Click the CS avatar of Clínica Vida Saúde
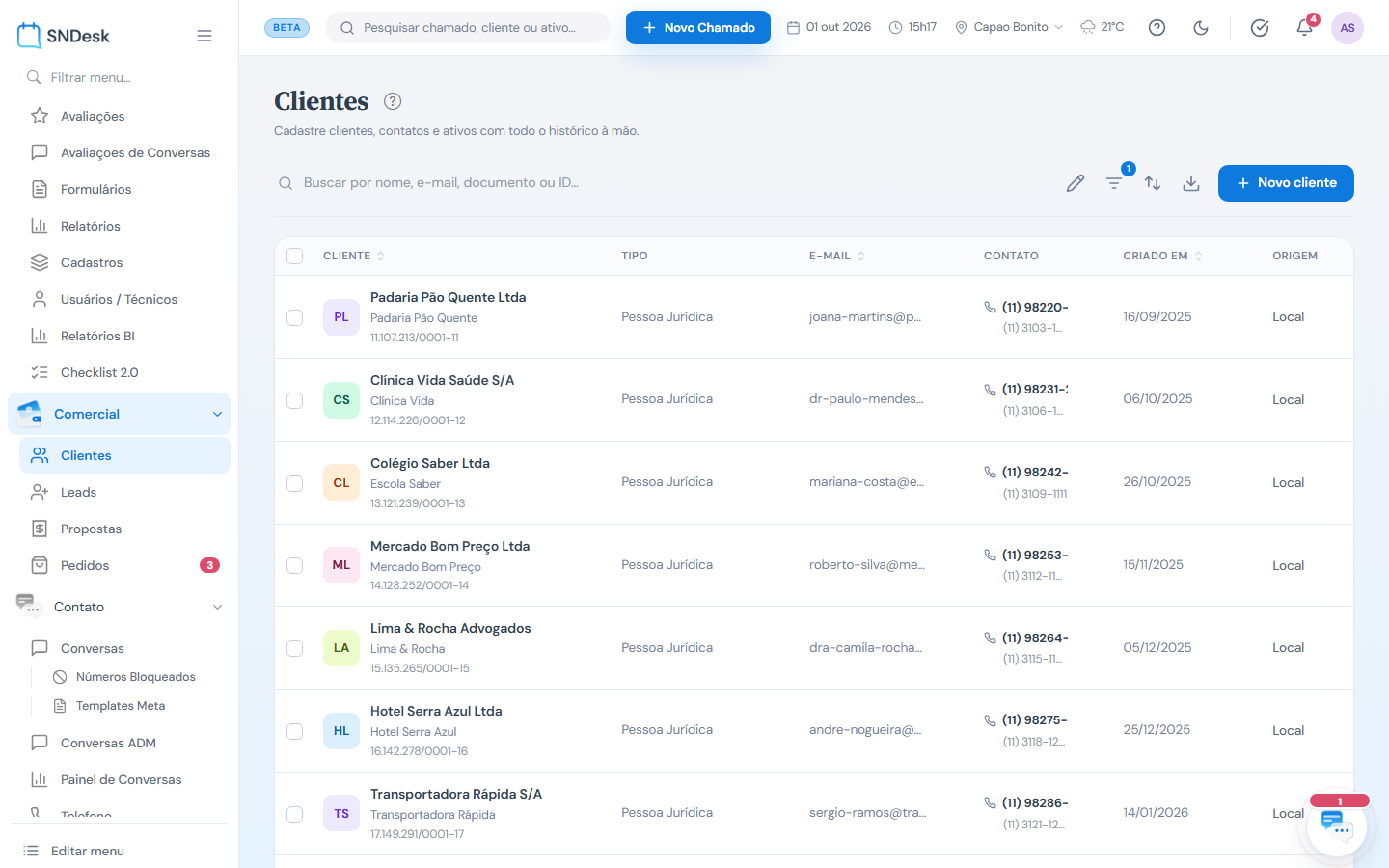The image size is (1389, 868). coord(341,400)
